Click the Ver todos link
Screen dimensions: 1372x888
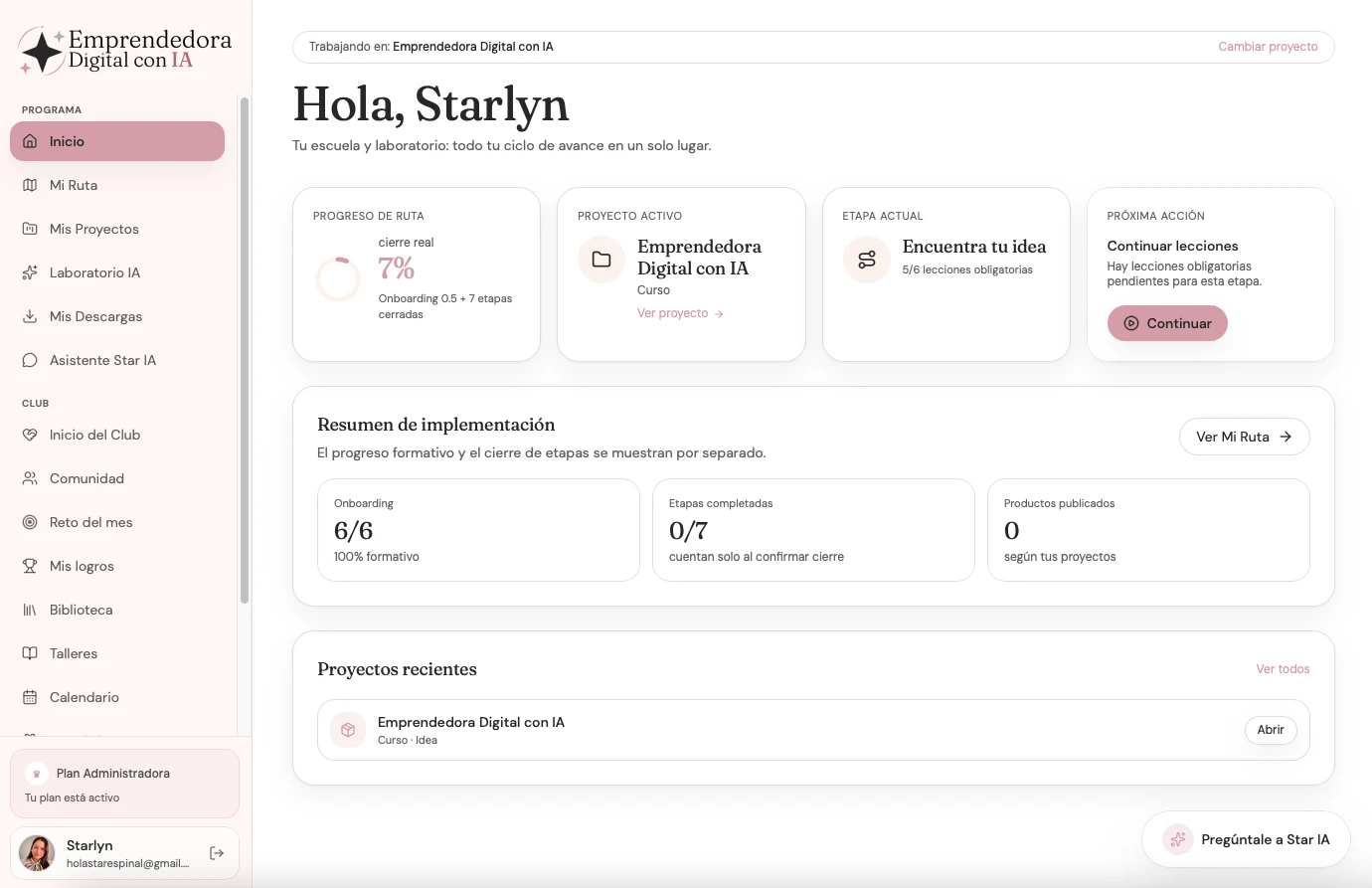[x=1283, y=669]
